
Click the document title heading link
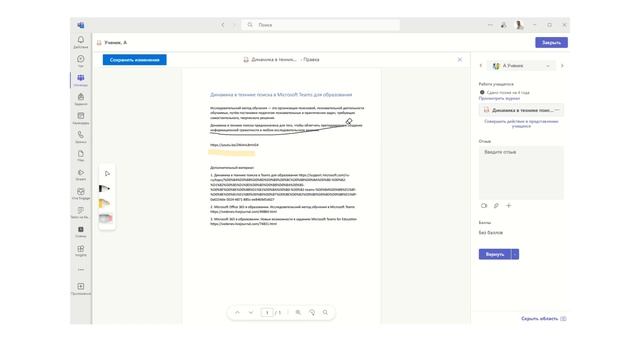[x=281, y=95]
